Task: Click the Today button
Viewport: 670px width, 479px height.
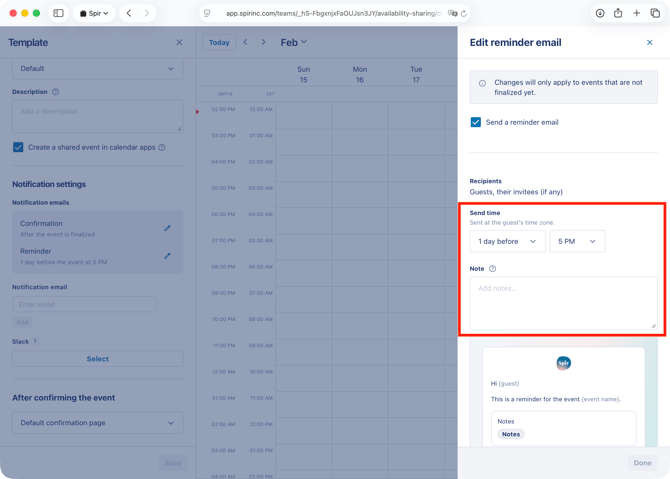Action: click(x=219, y=42)
